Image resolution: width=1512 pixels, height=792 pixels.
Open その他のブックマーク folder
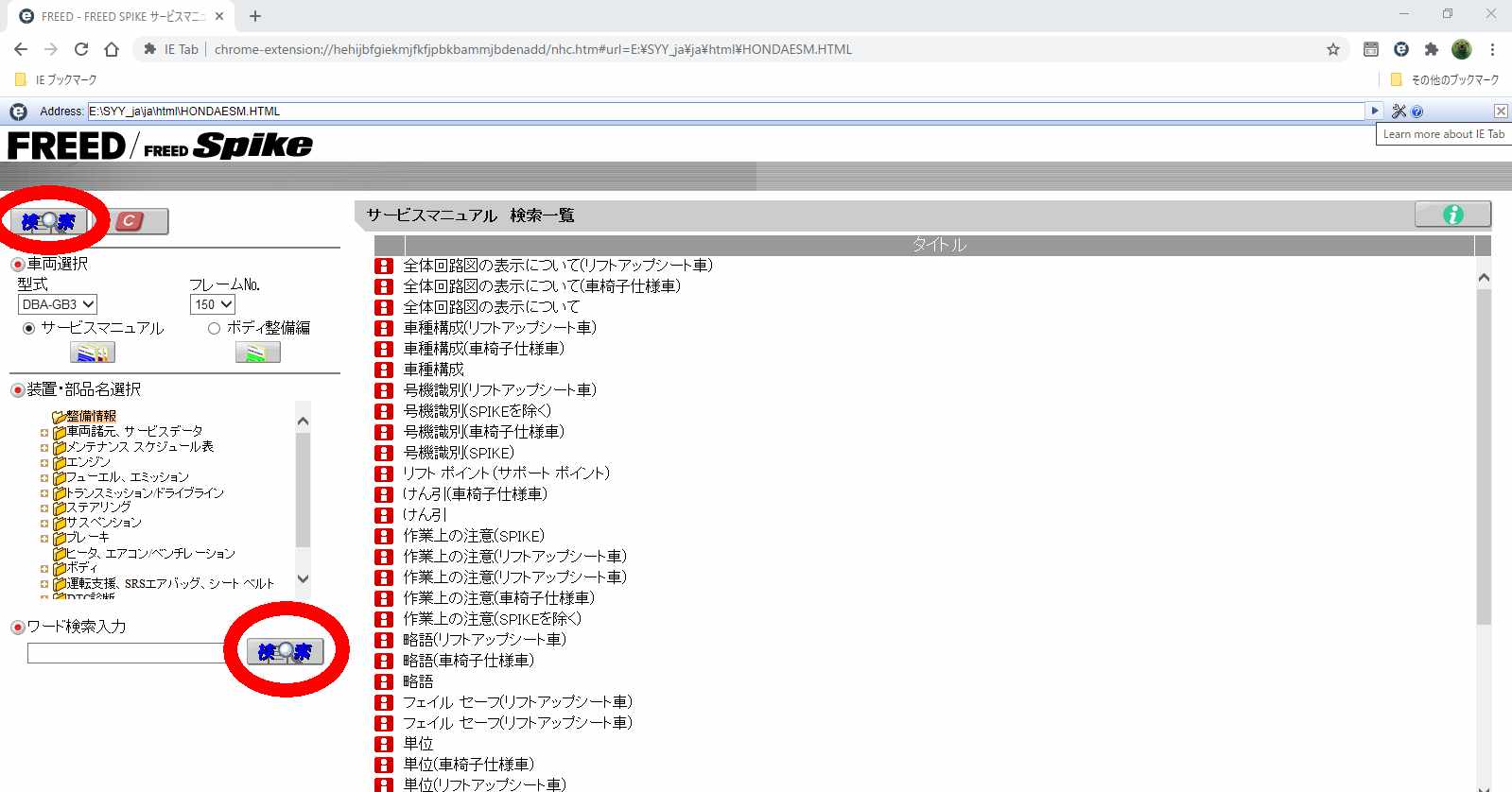[1445, 79]
